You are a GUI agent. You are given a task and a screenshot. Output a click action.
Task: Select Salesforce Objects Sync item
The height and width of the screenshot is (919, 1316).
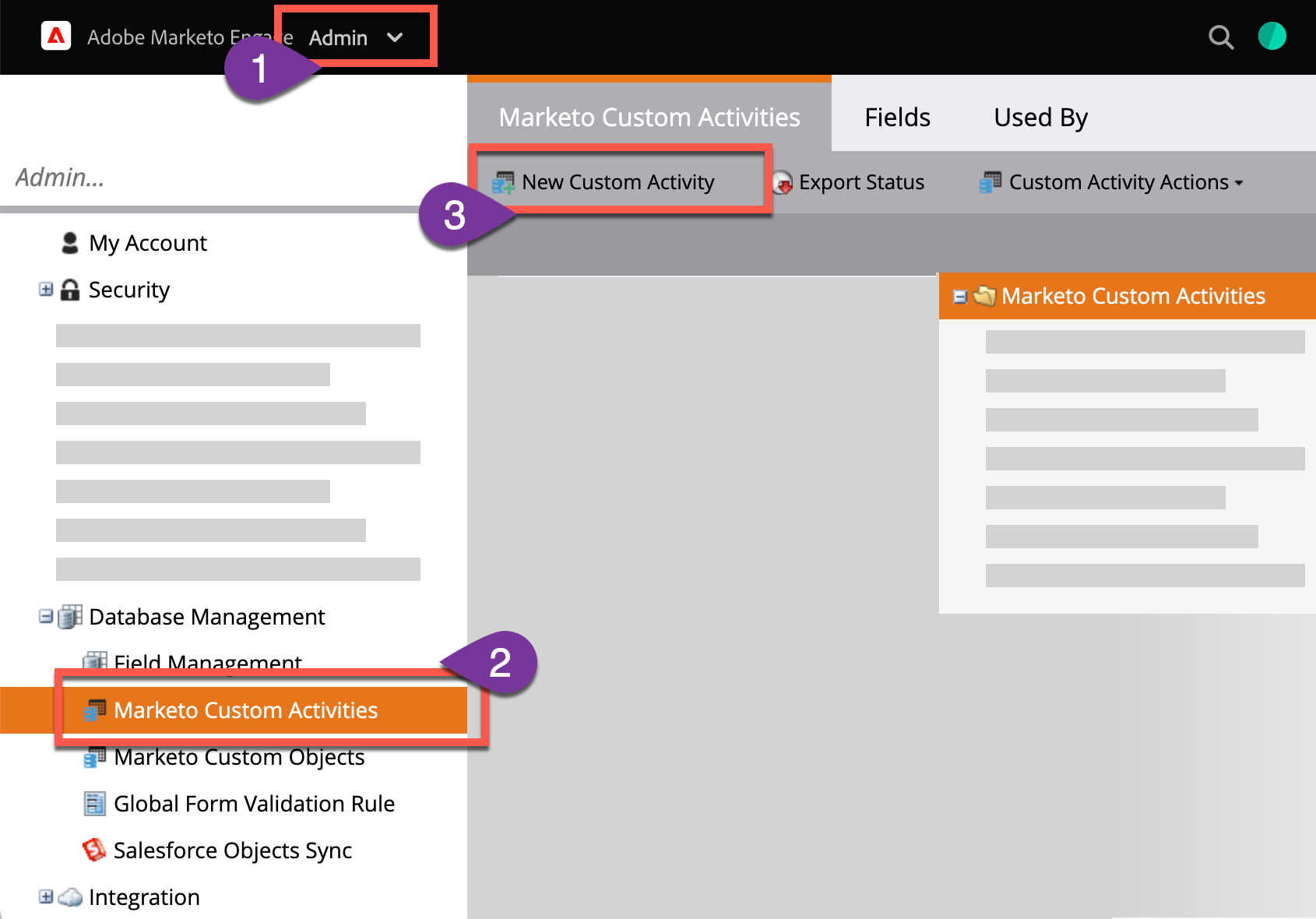click(x=233, y=850)
